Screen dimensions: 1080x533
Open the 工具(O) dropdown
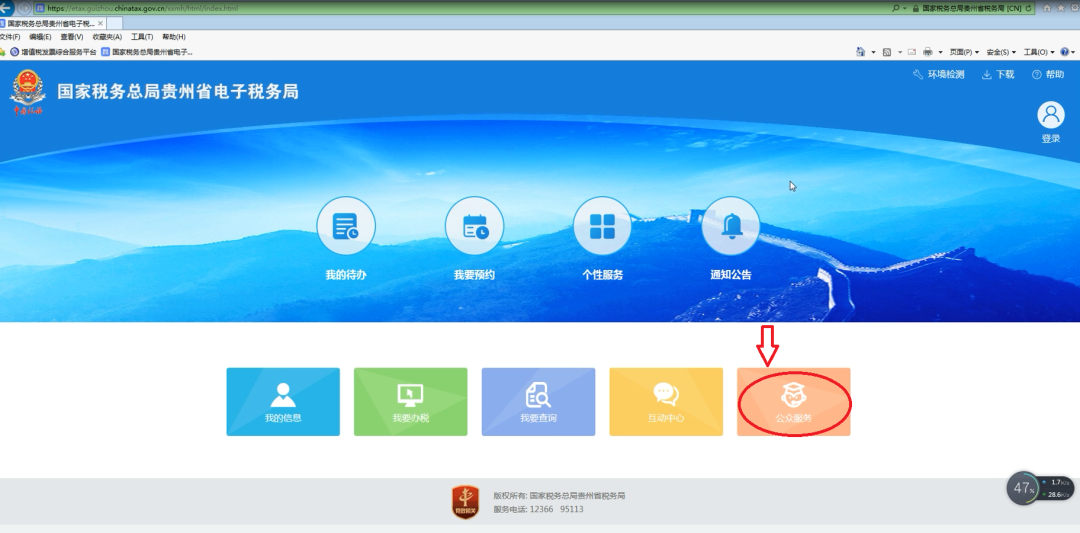coord(1039,52)
